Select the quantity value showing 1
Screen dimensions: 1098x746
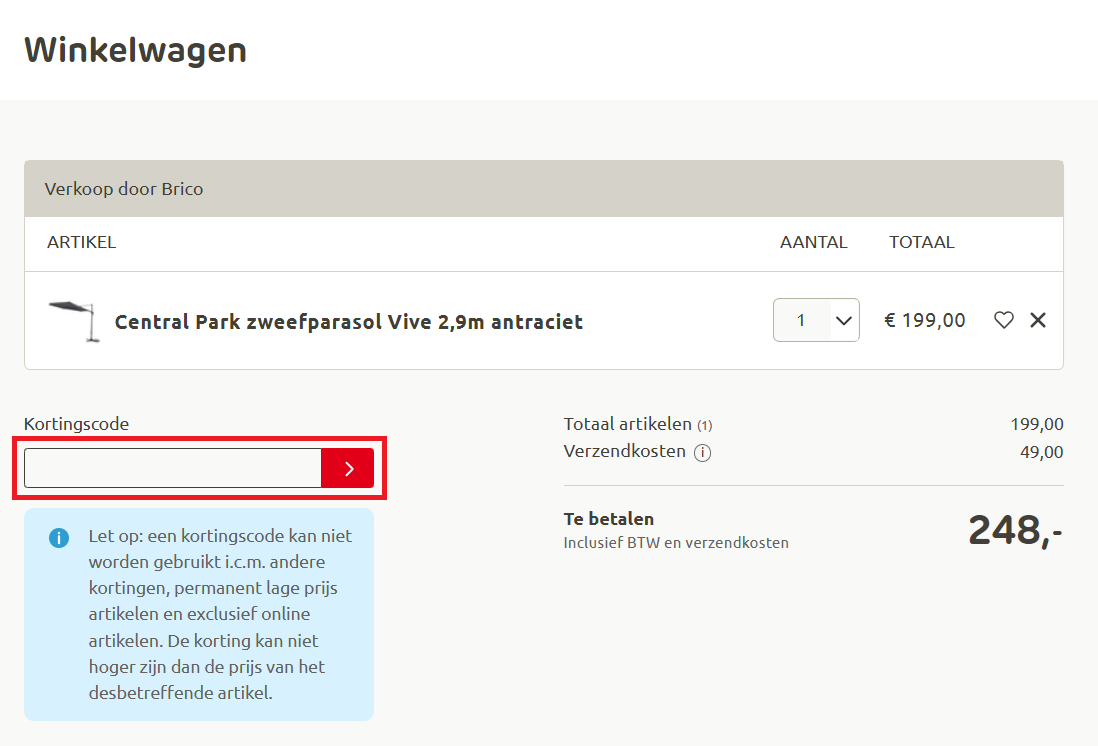click(799, 320)
